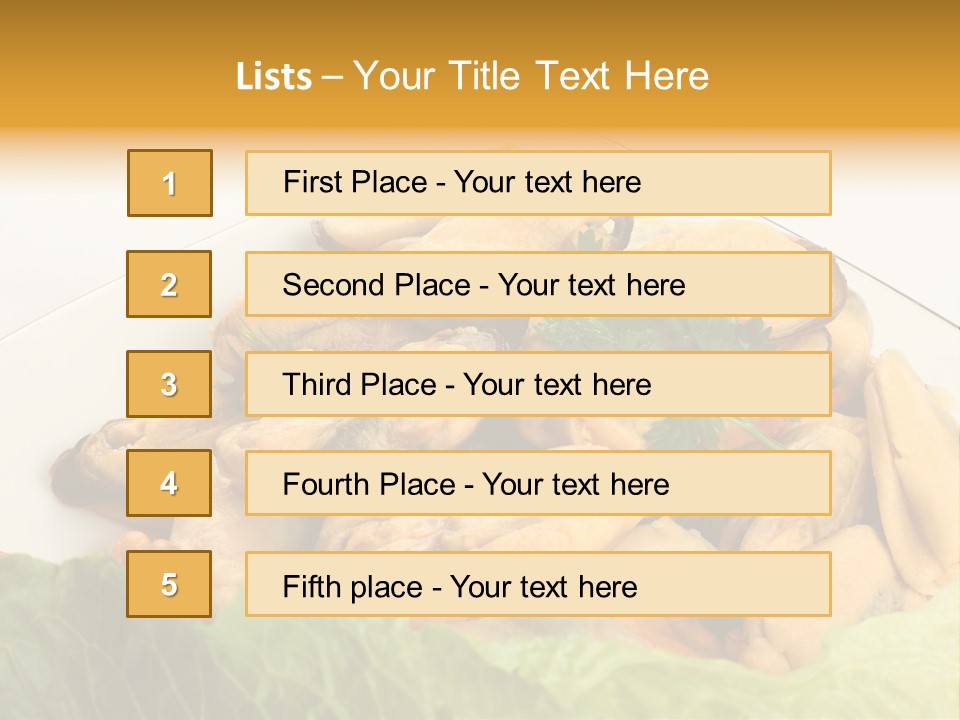Click the bold word Lists in title
The image size is (960, 720).
pos(274,77)
